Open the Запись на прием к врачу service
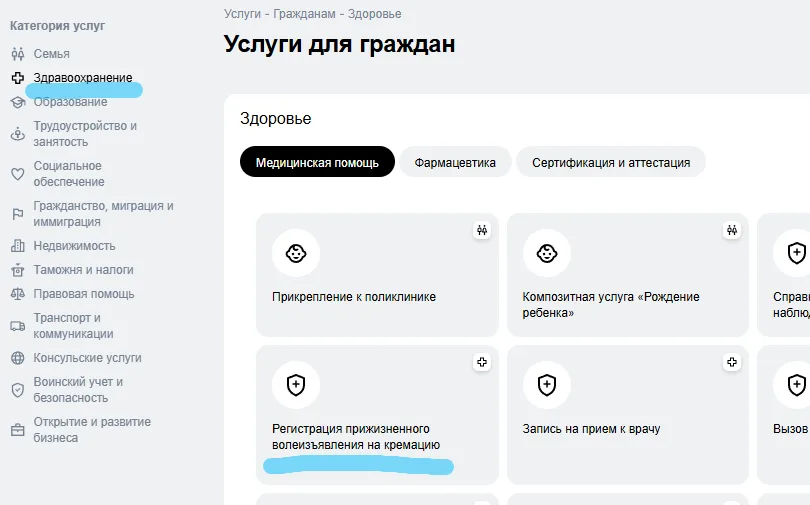The width and height of the screenshot is (810, 505). point(628,415)
